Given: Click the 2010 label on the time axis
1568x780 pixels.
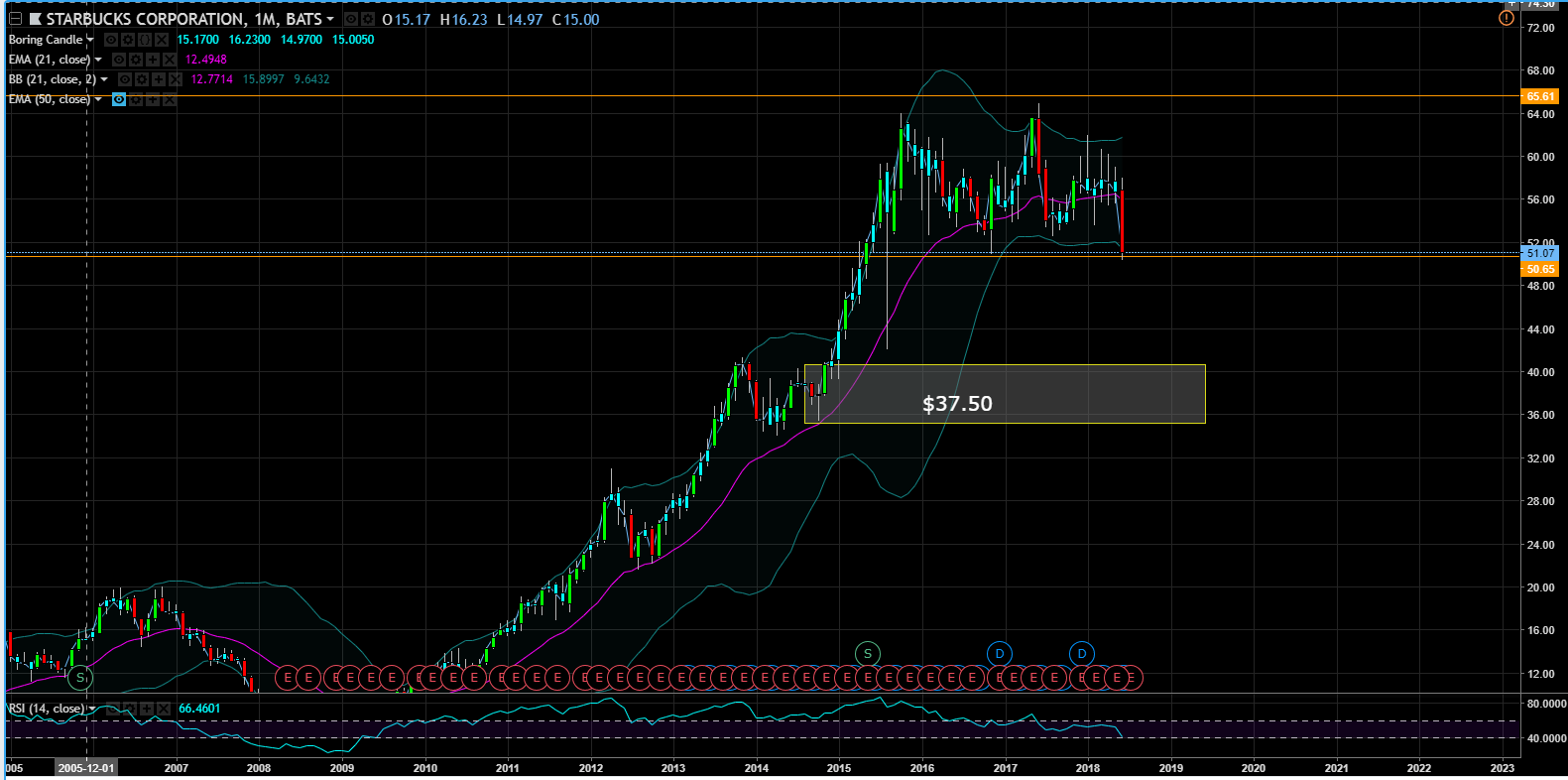Looking at the screenshot, I should coord(424,768).
